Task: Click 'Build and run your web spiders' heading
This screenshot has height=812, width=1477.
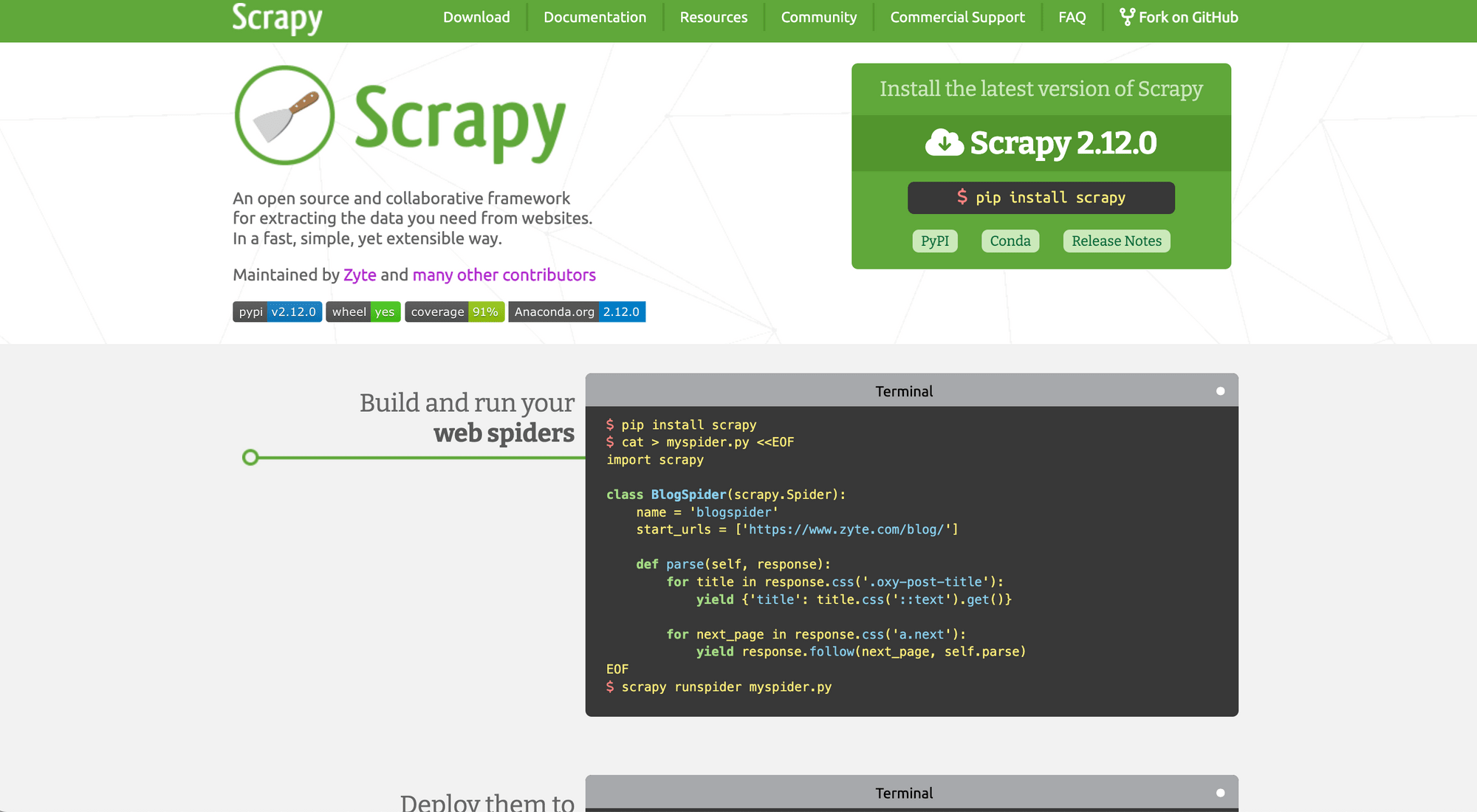Action: [x=467, y=418]
